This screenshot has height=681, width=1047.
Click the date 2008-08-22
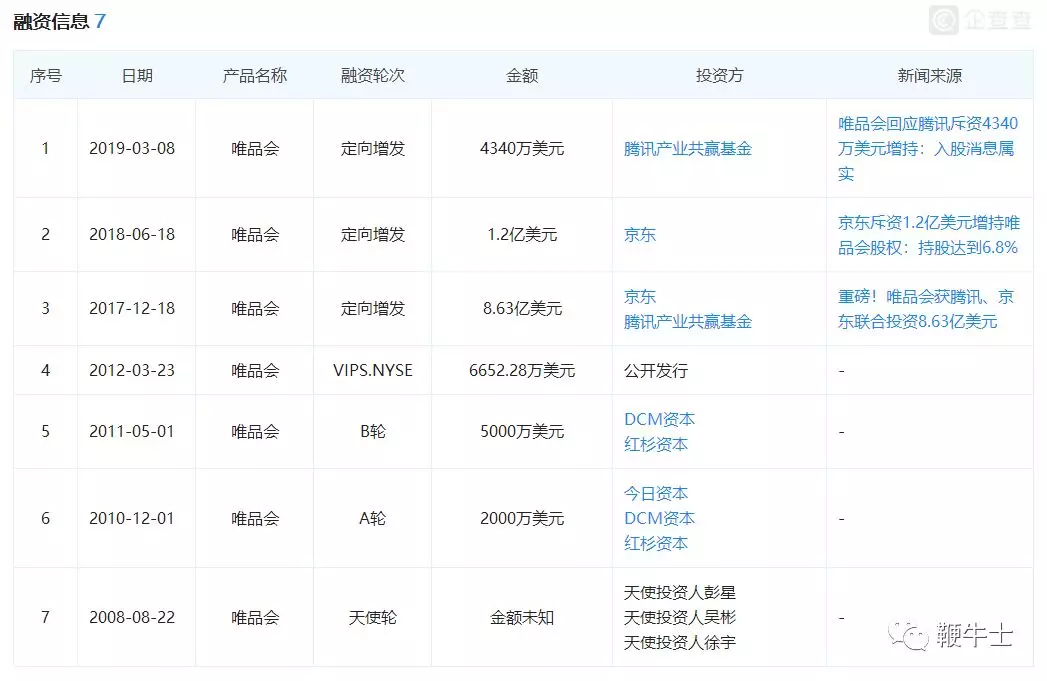132,617
